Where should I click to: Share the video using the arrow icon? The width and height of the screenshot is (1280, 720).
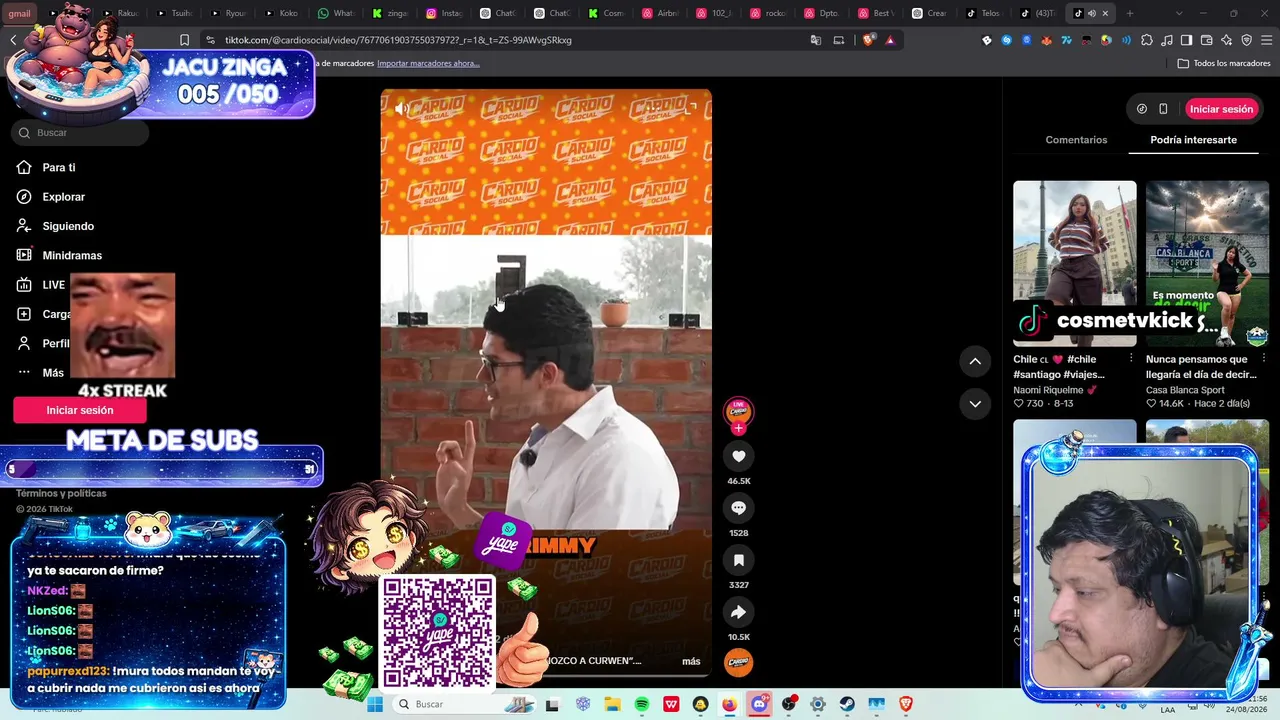[738, 612]
